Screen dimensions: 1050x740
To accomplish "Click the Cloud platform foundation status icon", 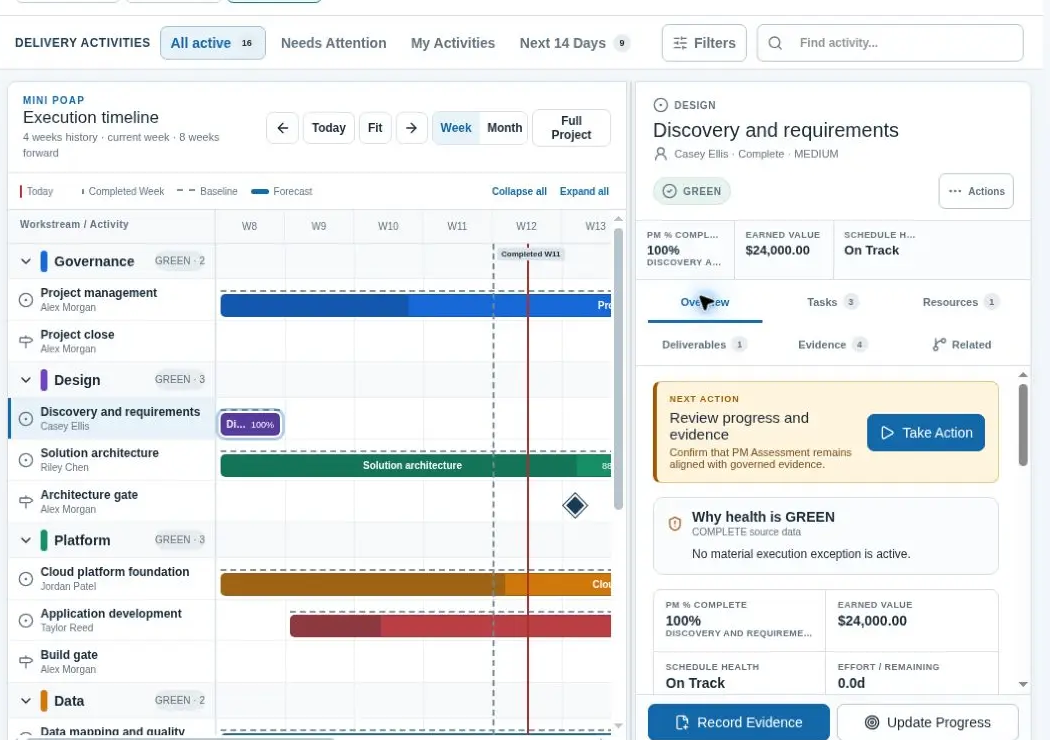I will 25,579.
